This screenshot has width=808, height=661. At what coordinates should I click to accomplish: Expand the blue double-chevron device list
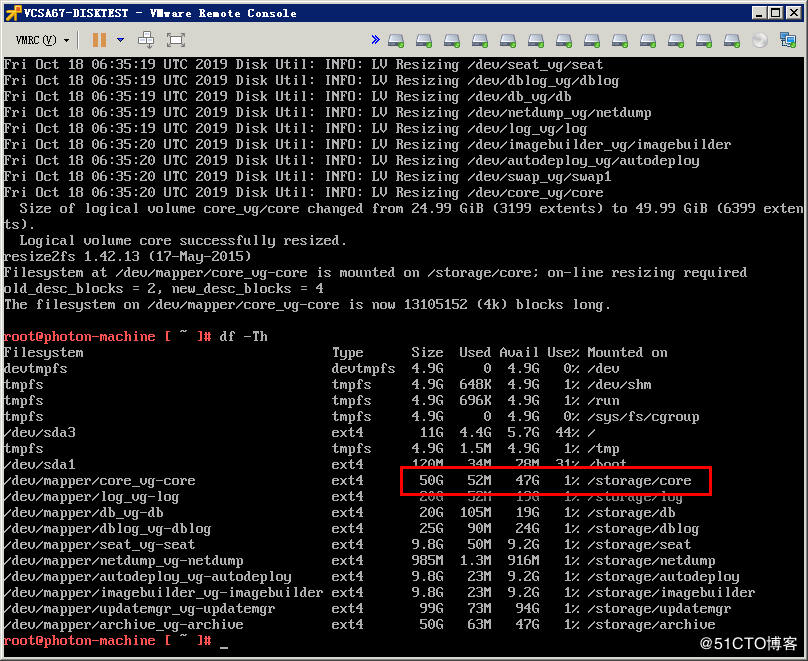375,40
